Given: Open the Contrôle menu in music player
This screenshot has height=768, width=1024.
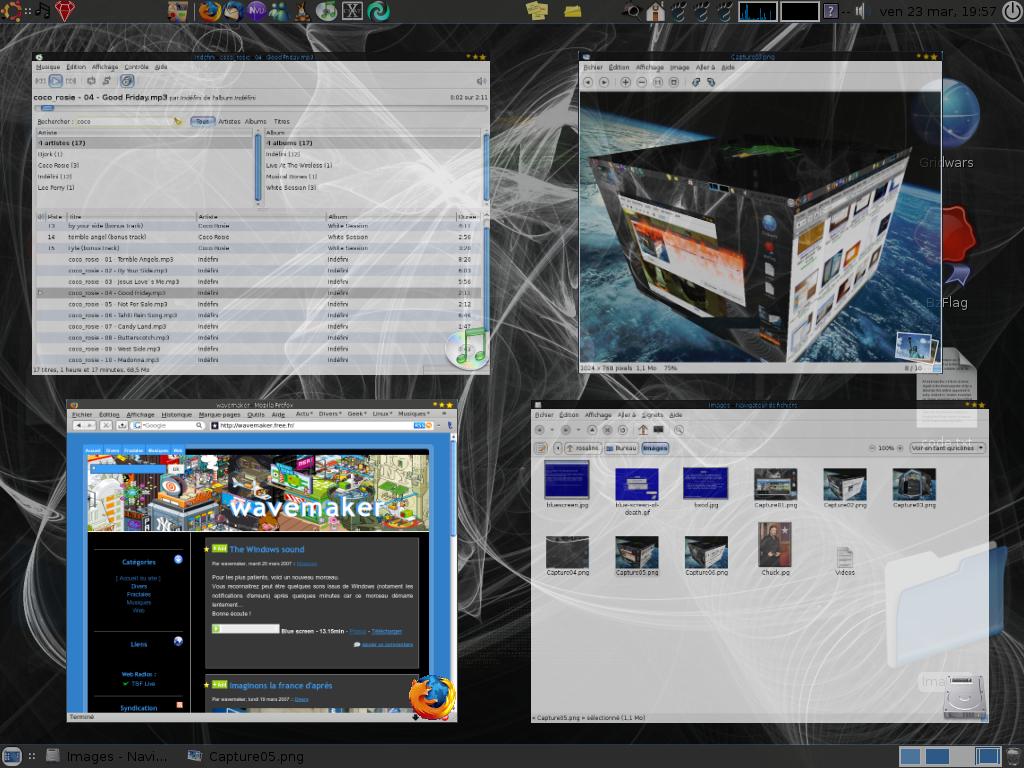Looking at the screenshot, I should [x=136, y=67].
